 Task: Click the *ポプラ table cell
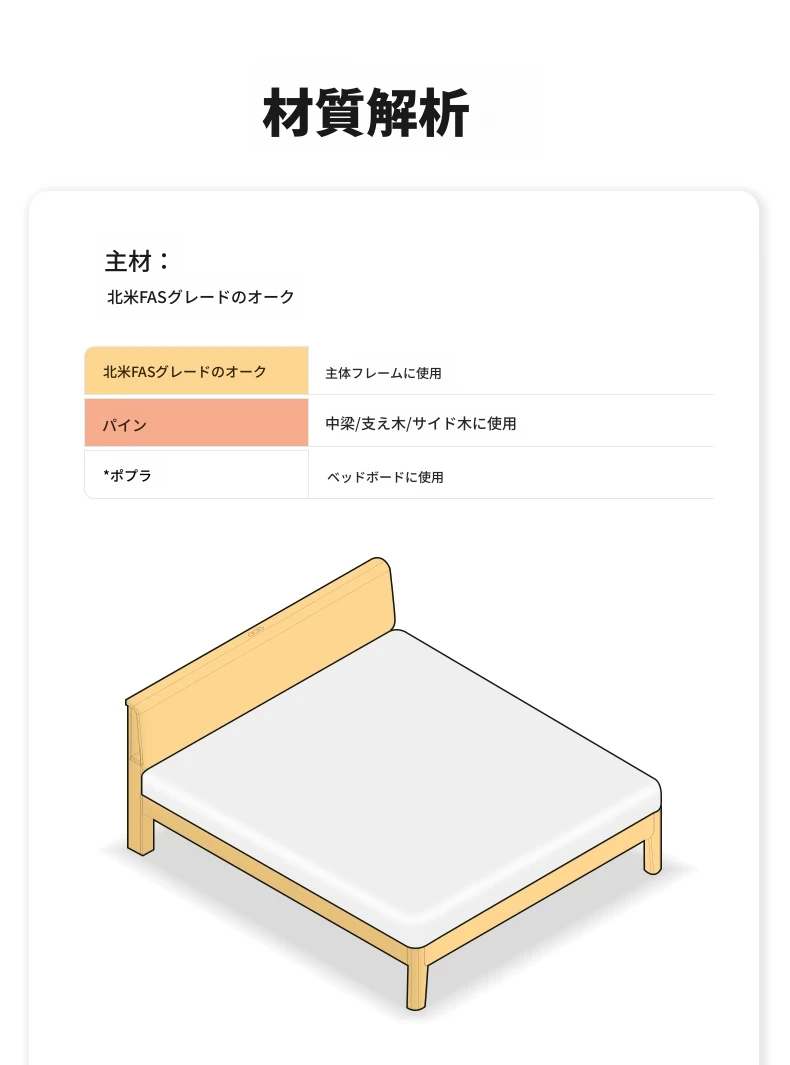[x=196, y=474]
